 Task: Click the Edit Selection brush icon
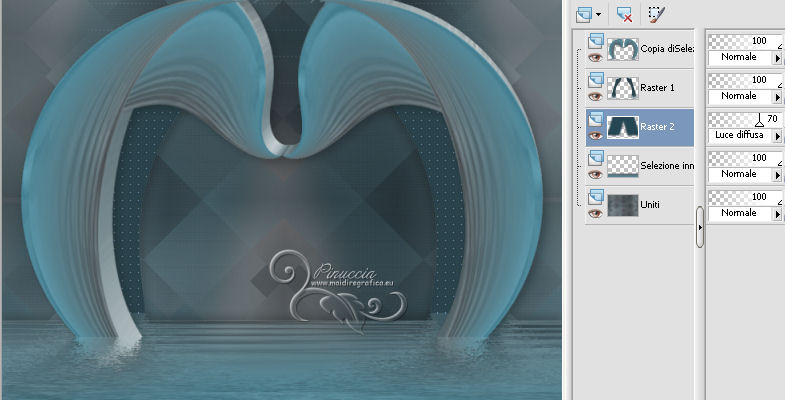656,15
